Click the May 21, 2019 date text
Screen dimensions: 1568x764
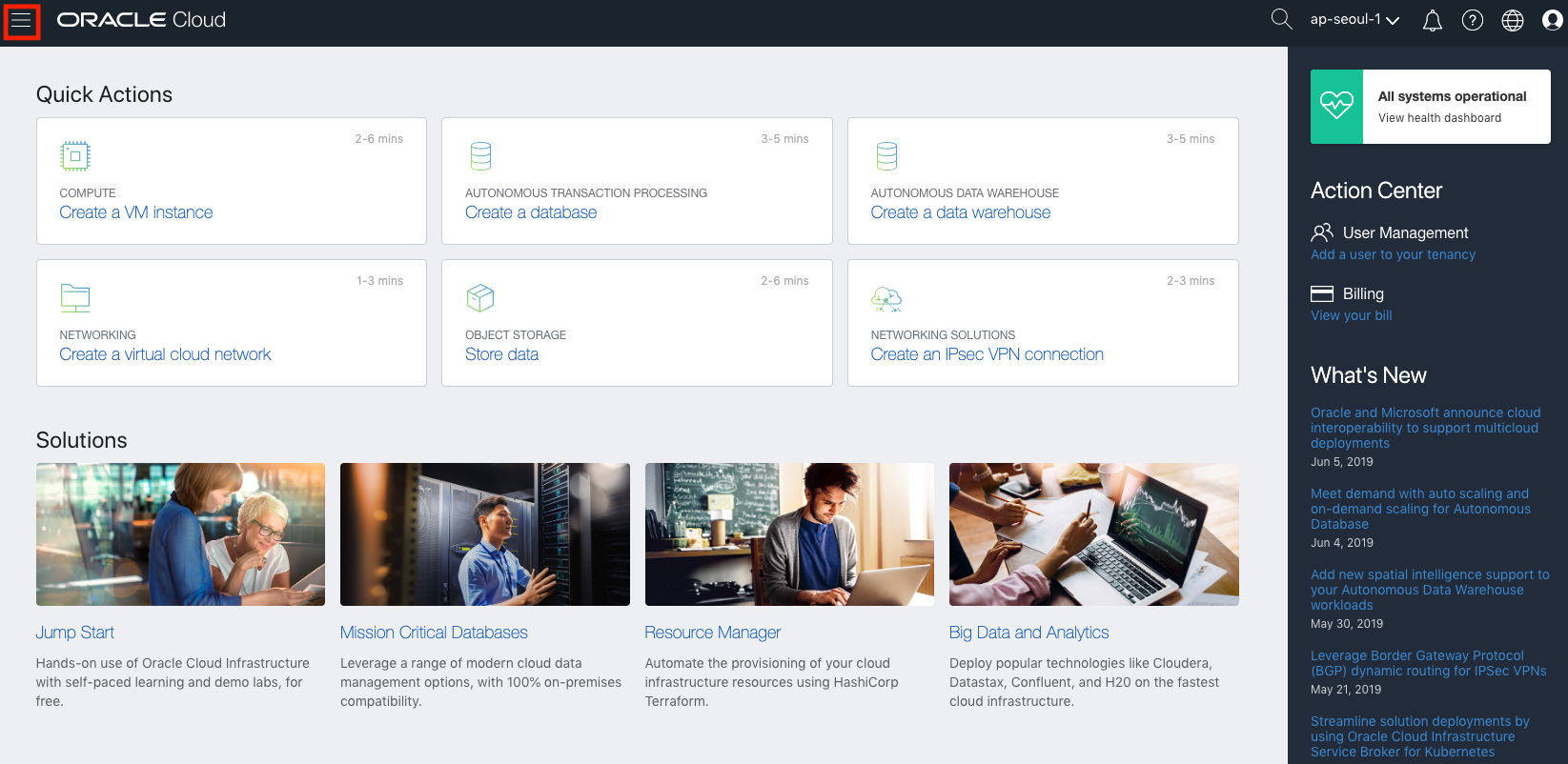pos(1346,690)
